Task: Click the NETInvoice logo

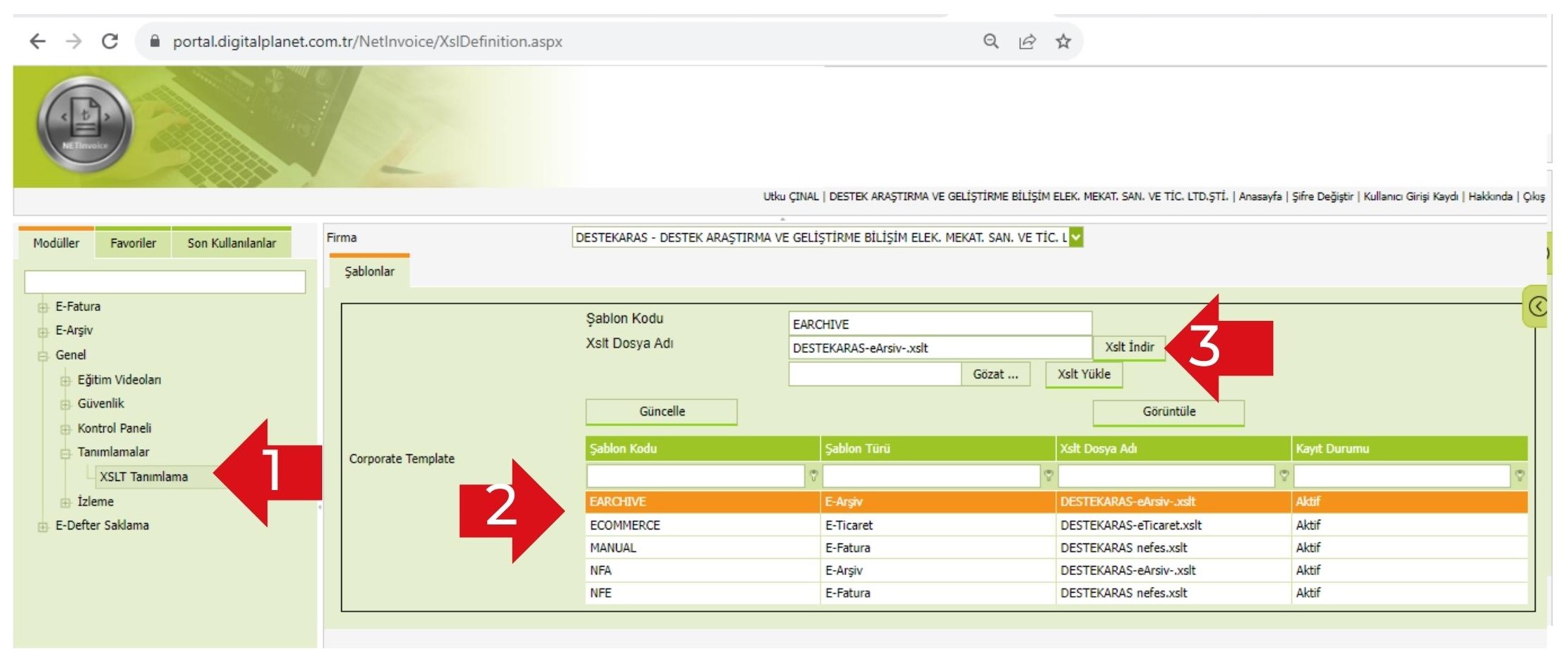Action: click(x=85, y=124)
